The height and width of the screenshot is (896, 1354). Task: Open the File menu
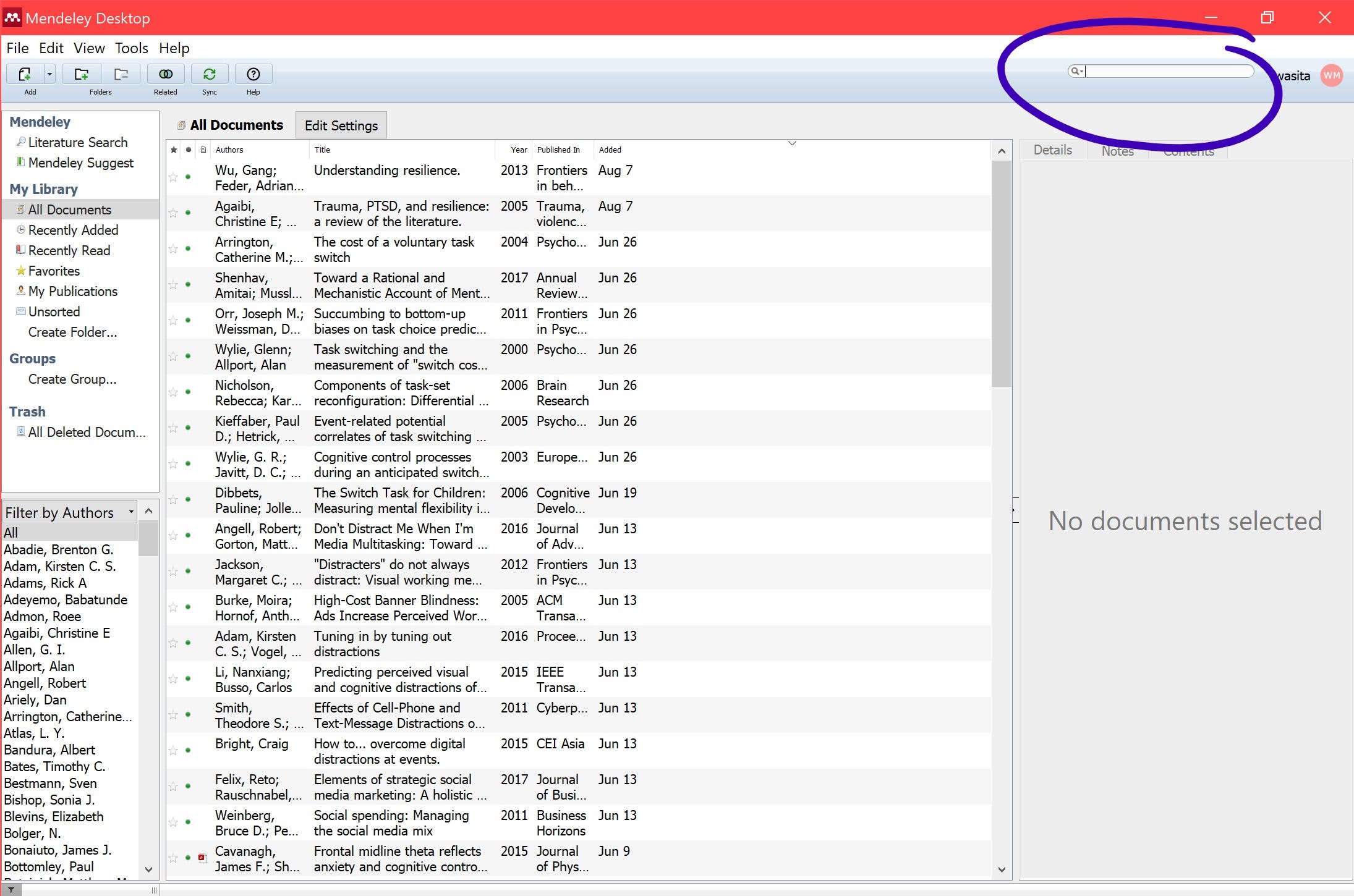(17, 48)
